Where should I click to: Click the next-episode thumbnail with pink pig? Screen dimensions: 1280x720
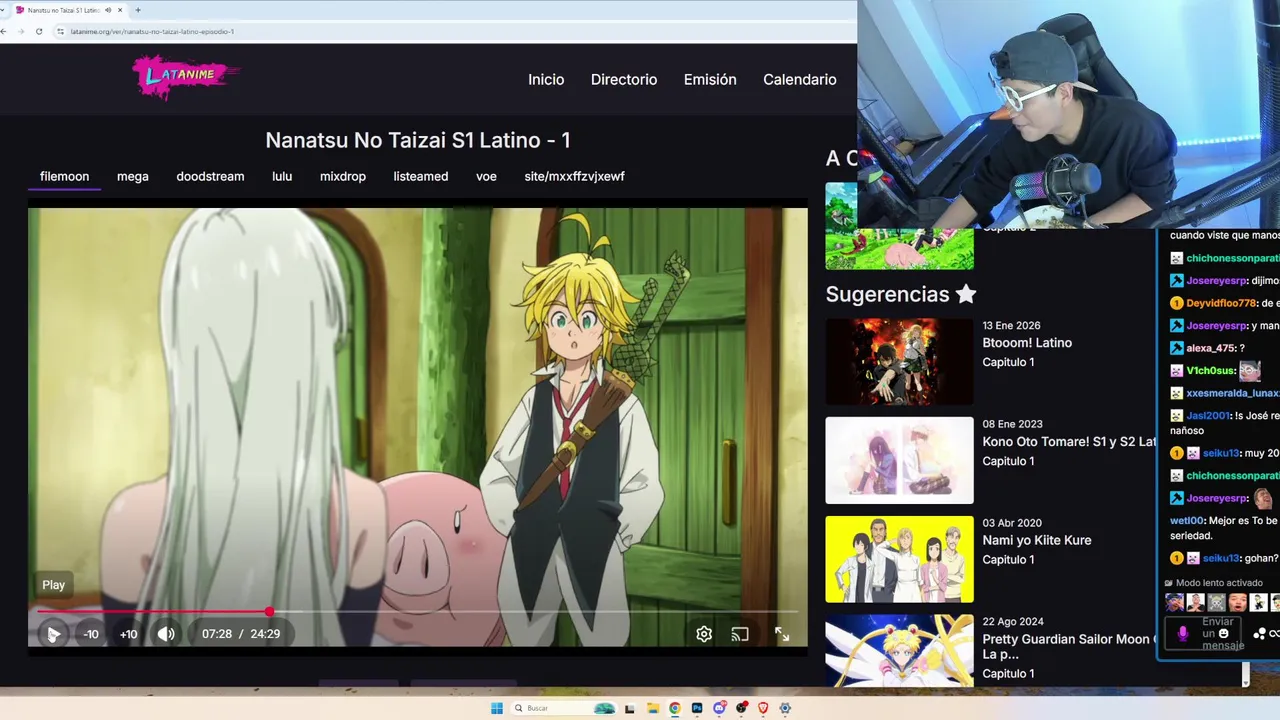pos(899,226)
